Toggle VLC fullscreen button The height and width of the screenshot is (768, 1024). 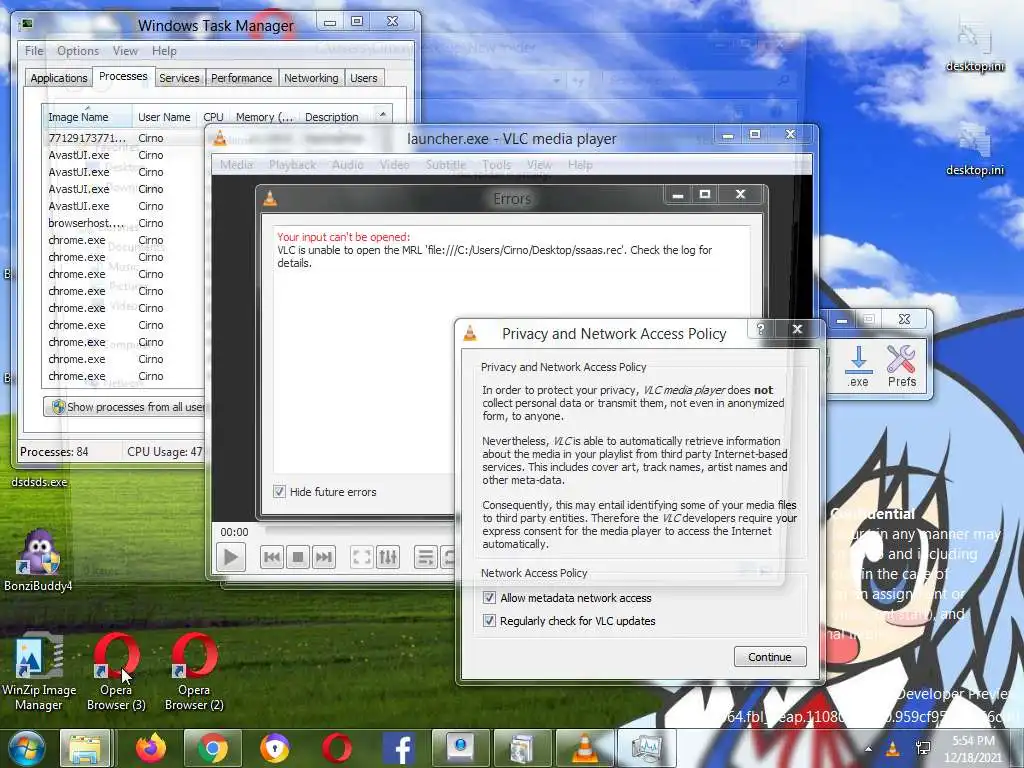(x=362, y=557)
